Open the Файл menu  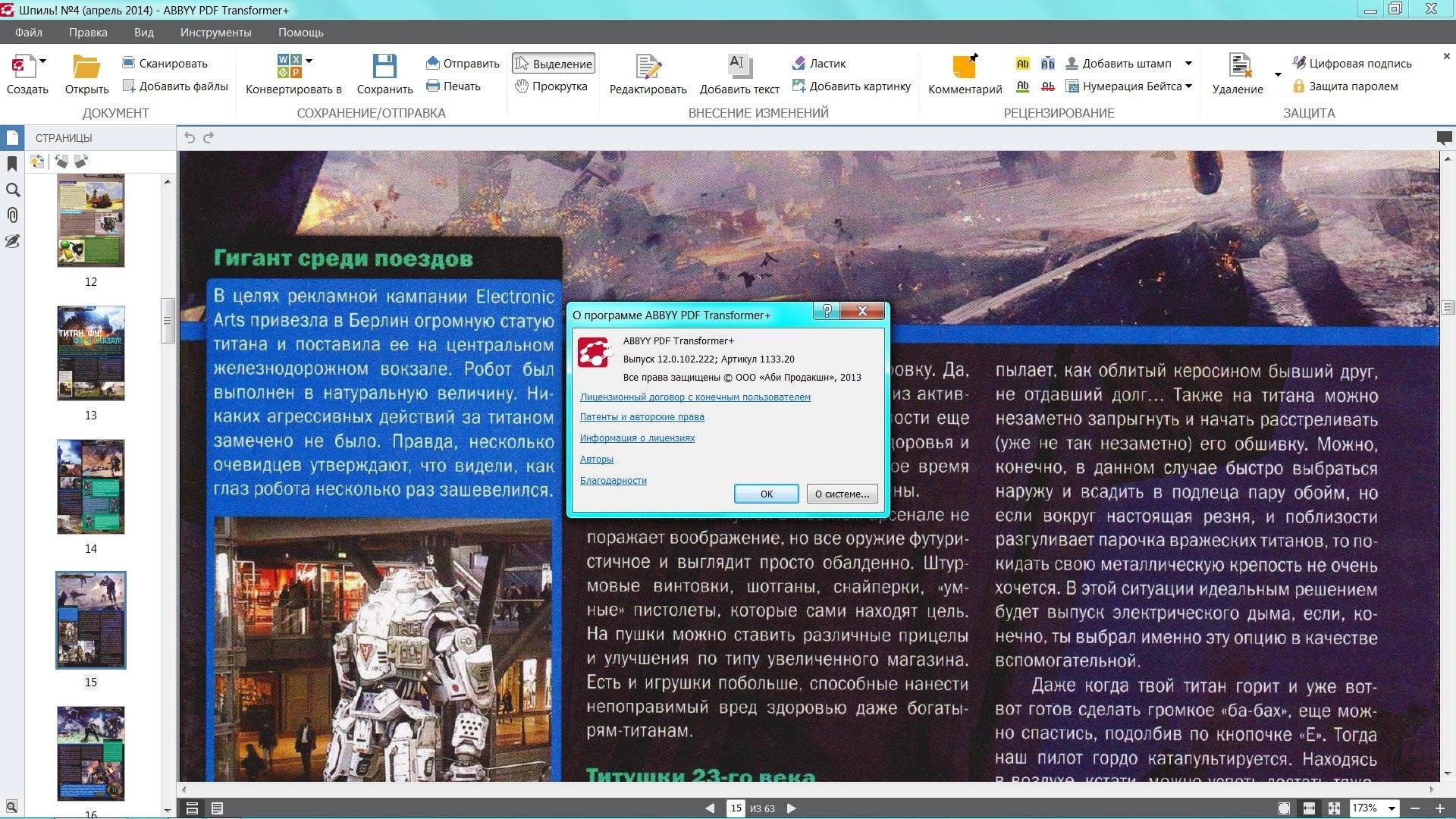29,33
